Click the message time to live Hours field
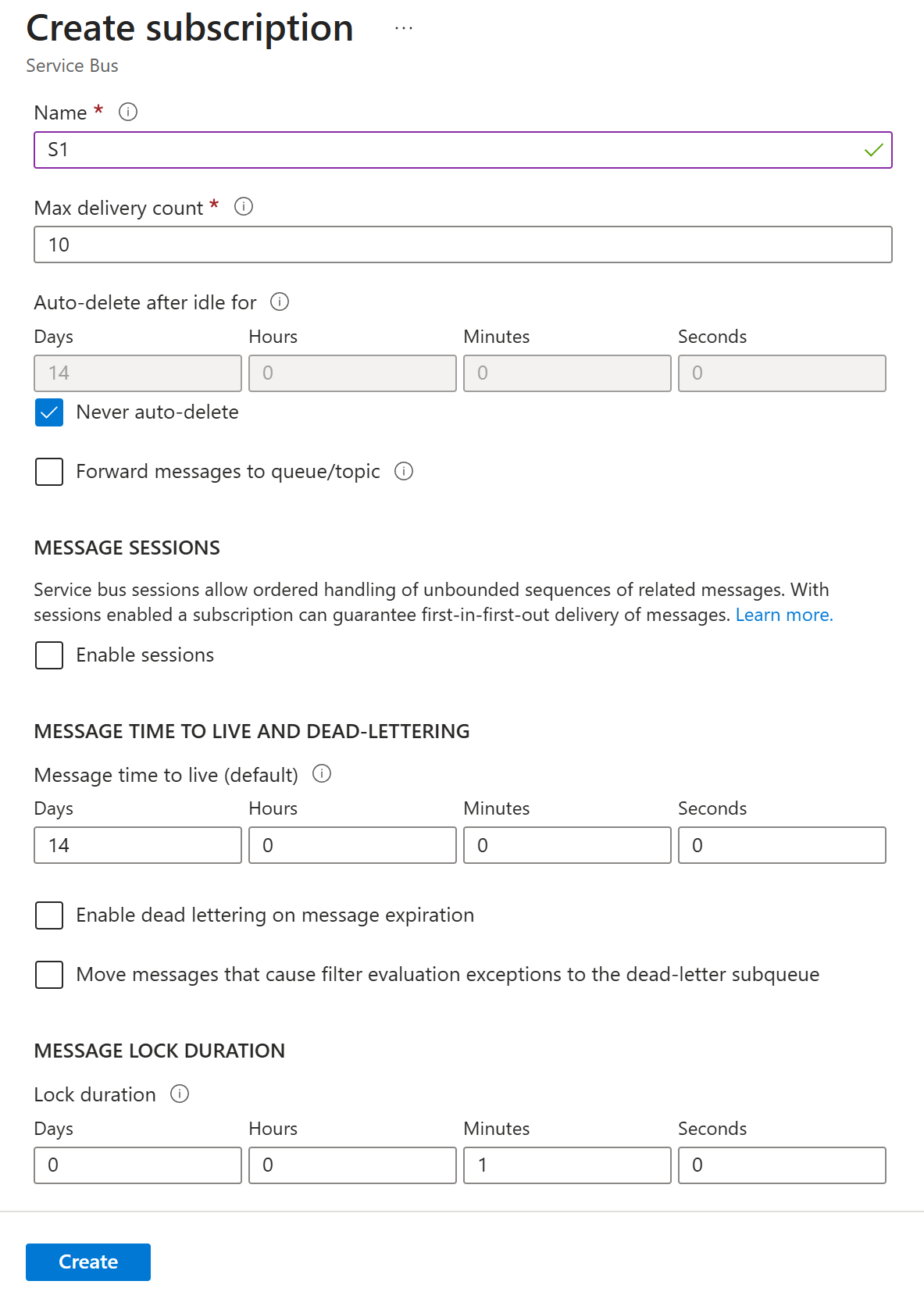 (x=352, y=844)
